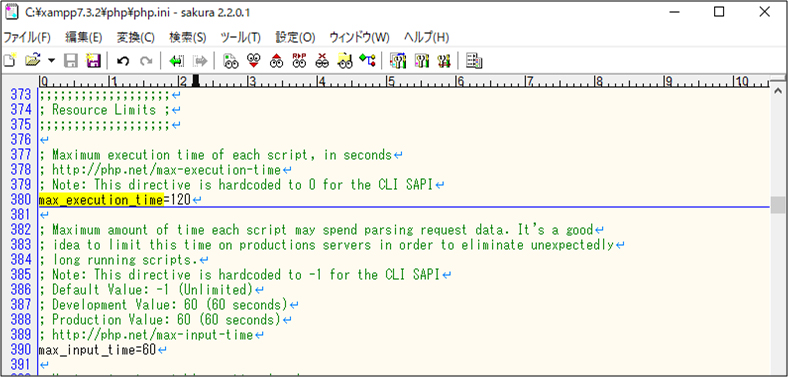Click line number 390 in gutter
Screen dimensions: 788x377
click(x=21, y=350)
